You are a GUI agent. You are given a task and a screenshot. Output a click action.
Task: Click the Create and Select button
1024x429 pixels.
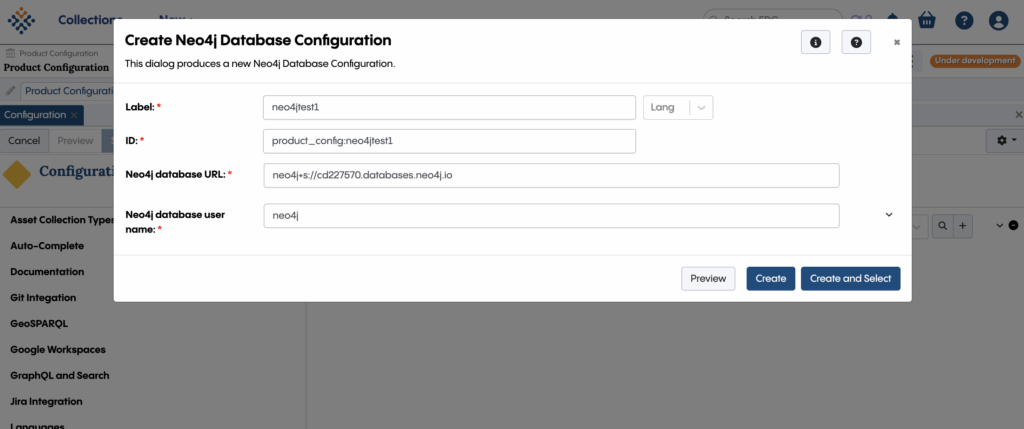(850, 278)
